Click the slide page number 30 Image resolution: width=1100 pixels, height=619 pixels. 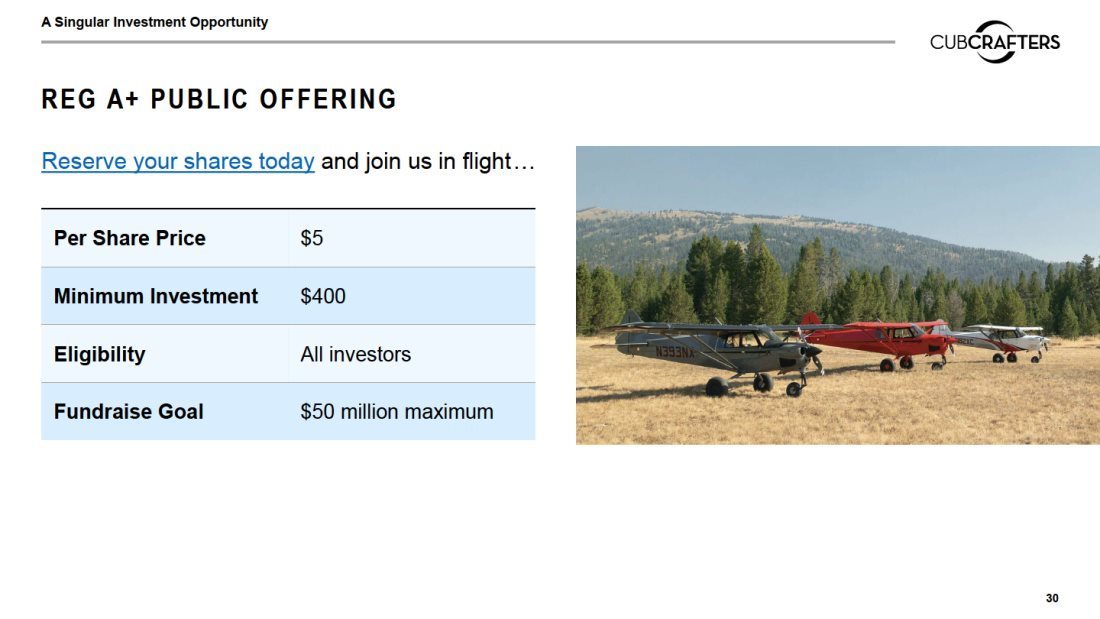click(1052, 598)
